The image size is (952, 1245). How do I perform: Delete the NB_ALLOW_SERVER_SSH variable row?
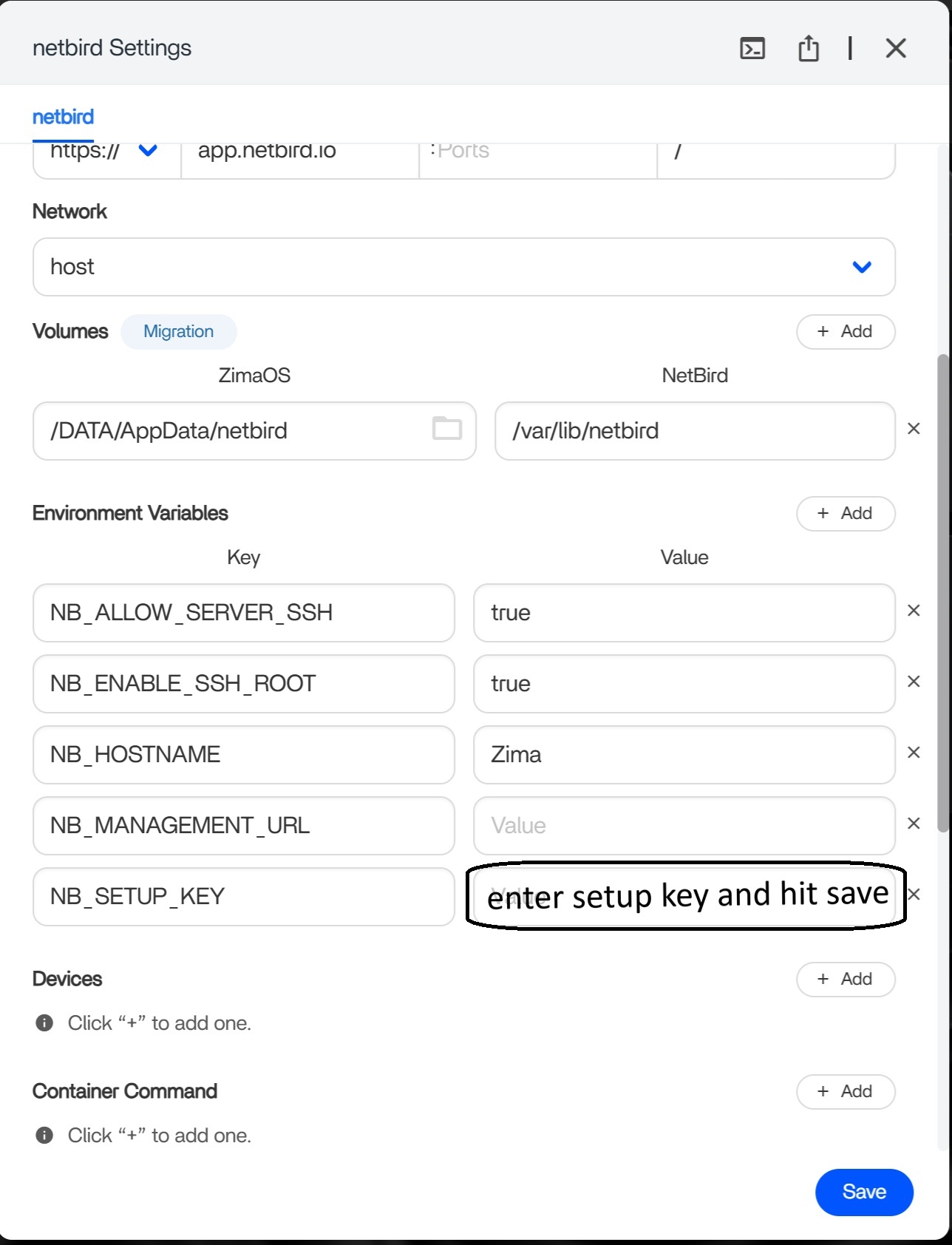pos(914,611)
